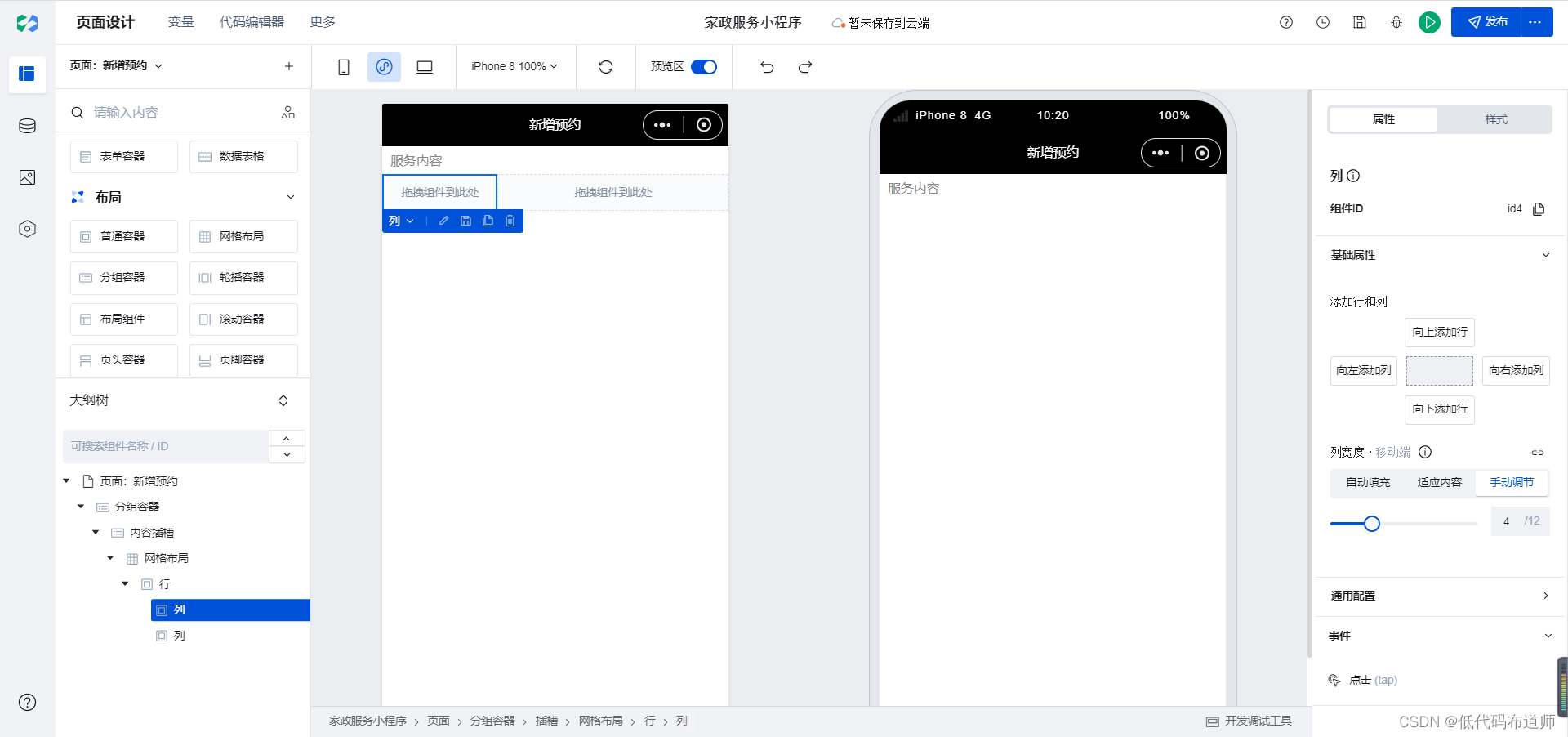
Task: Redo the last action
Action: (x=805, y=67)
